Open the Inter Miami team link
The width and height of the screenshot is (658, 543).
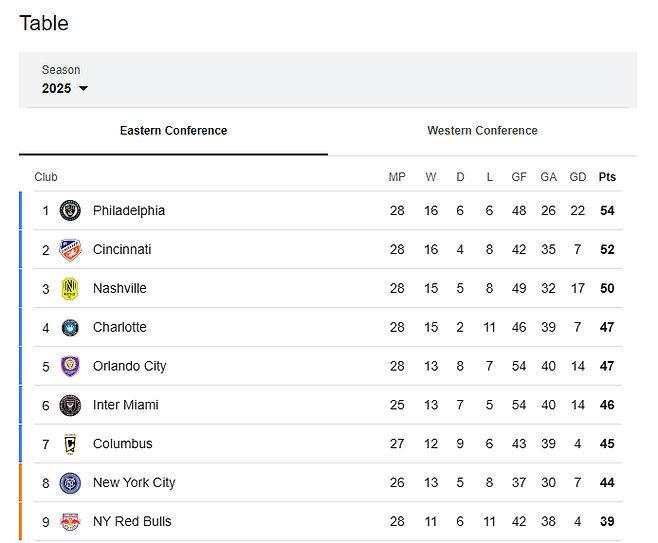(x=126, y=405)
